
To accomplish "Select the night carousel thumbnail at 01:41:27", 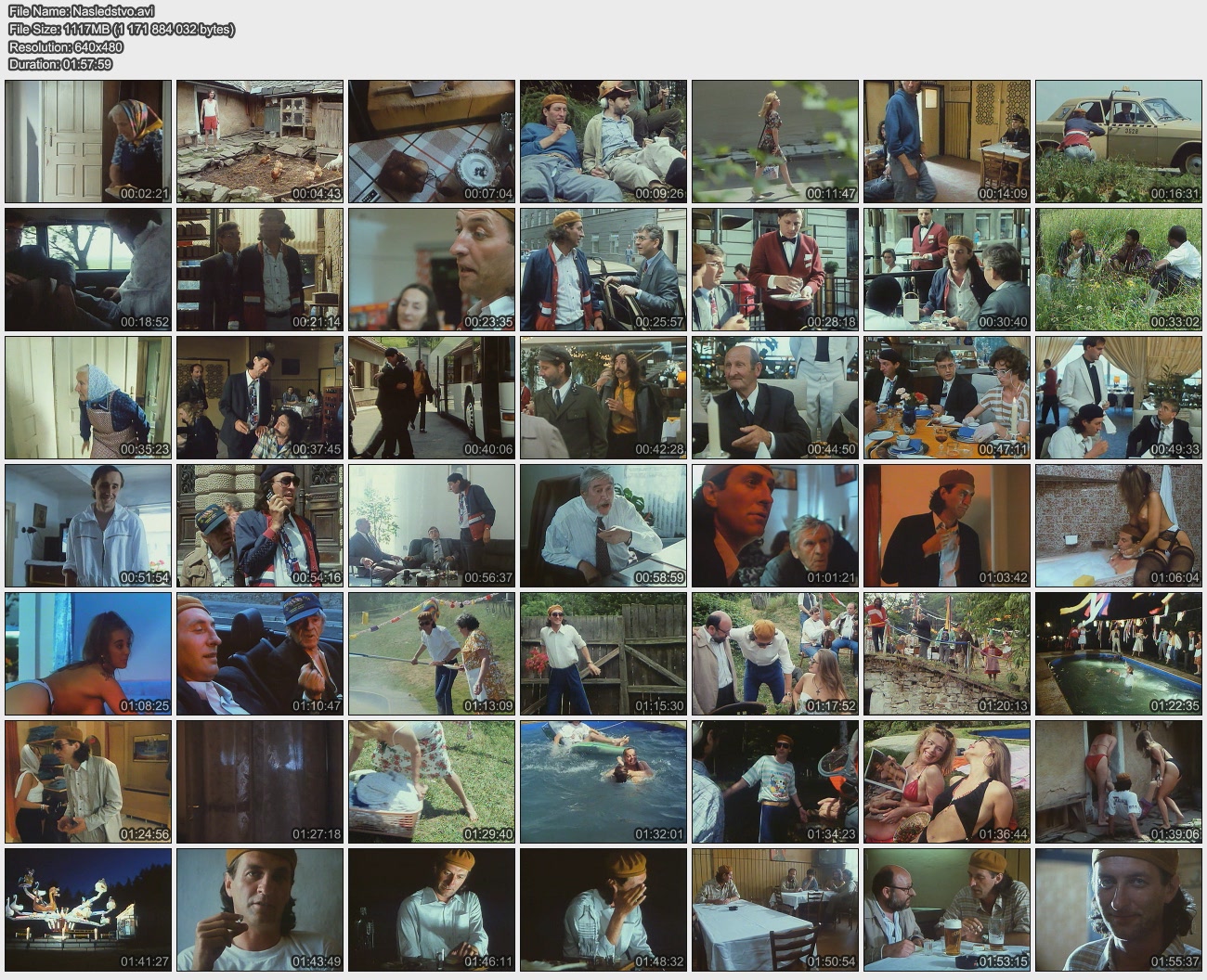I will 88,909.
